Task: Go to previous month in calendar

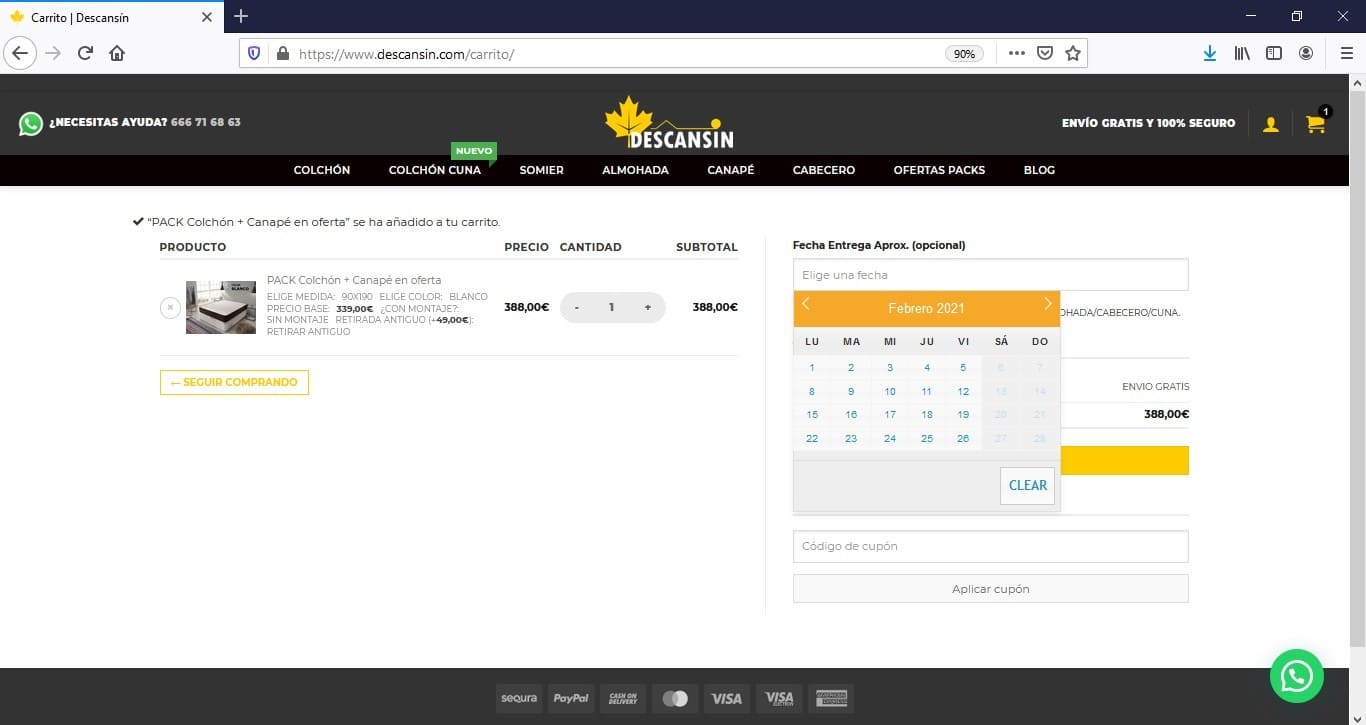Action: 806,304
